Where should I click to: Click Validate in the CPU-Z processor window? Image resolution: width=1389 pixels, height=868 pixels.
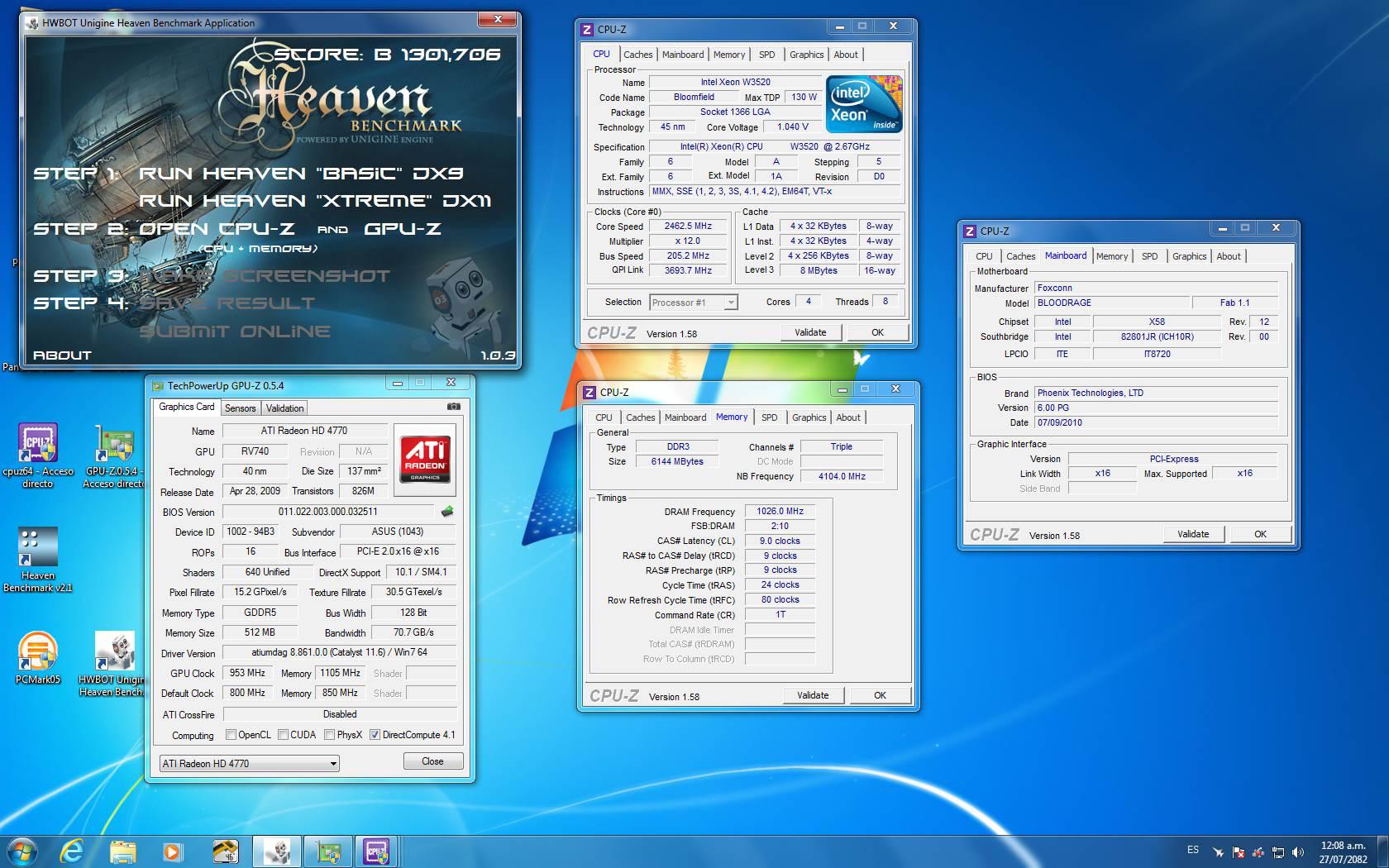tap(810, 332)
